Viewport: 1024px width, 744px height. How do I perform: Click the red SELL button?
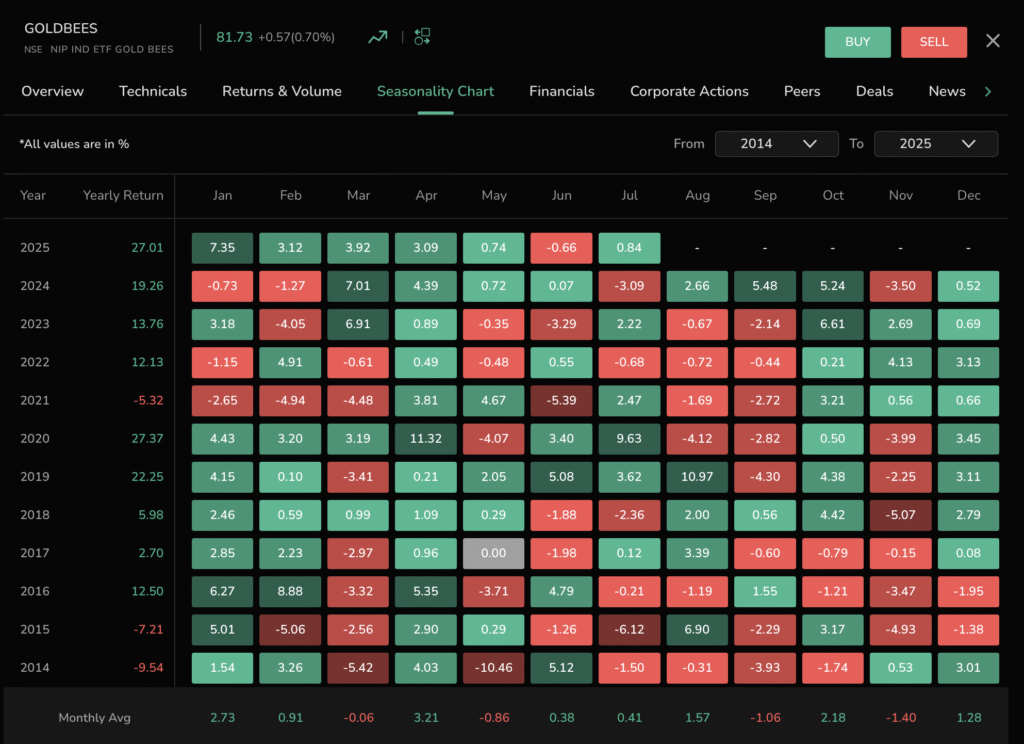(x=933, y=42)
